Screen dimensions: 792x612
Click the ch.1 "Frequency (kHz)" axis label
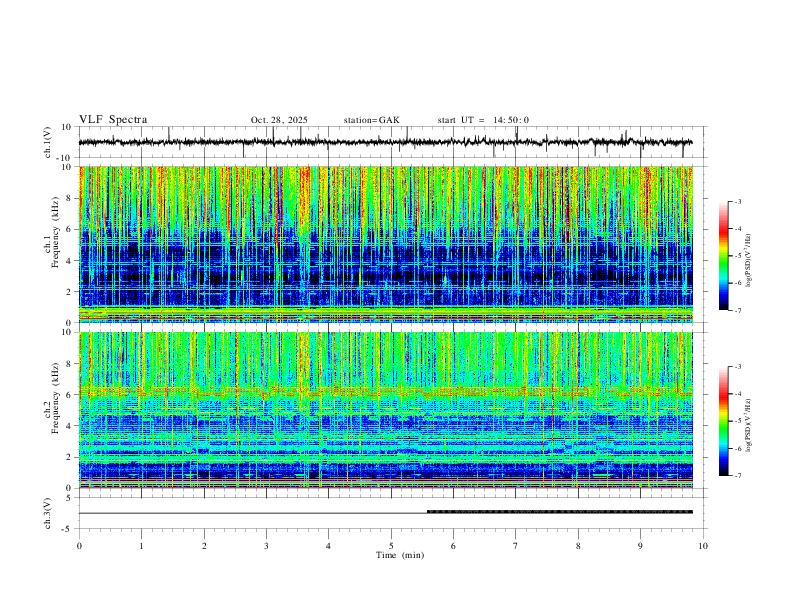coord(55,232)
